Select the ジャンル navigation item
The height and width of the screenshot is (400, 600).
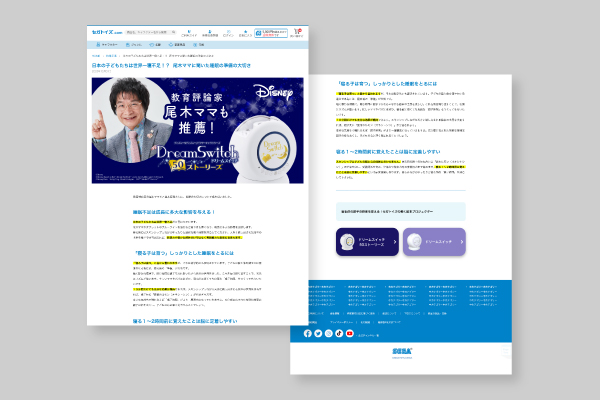point(134,45)
